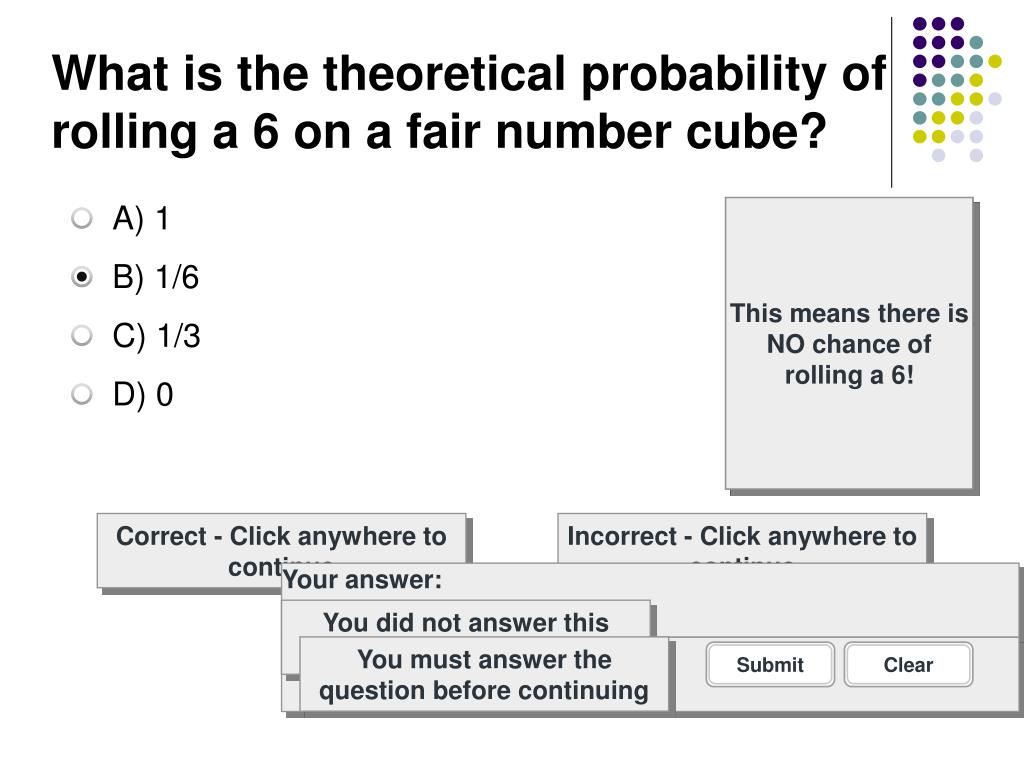
Task: Click the yellow dot at the decoration's right edge
Action: click(995, 61)
